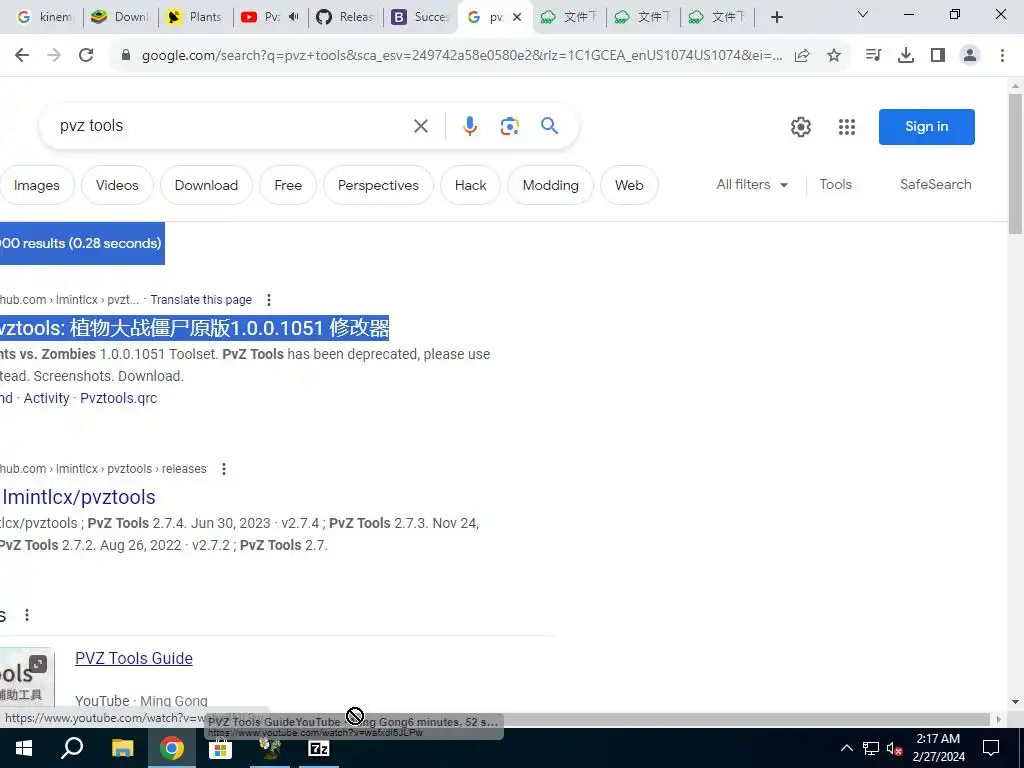Click into the pvz tools search field
1024x768 pixels.
point(229,126)
